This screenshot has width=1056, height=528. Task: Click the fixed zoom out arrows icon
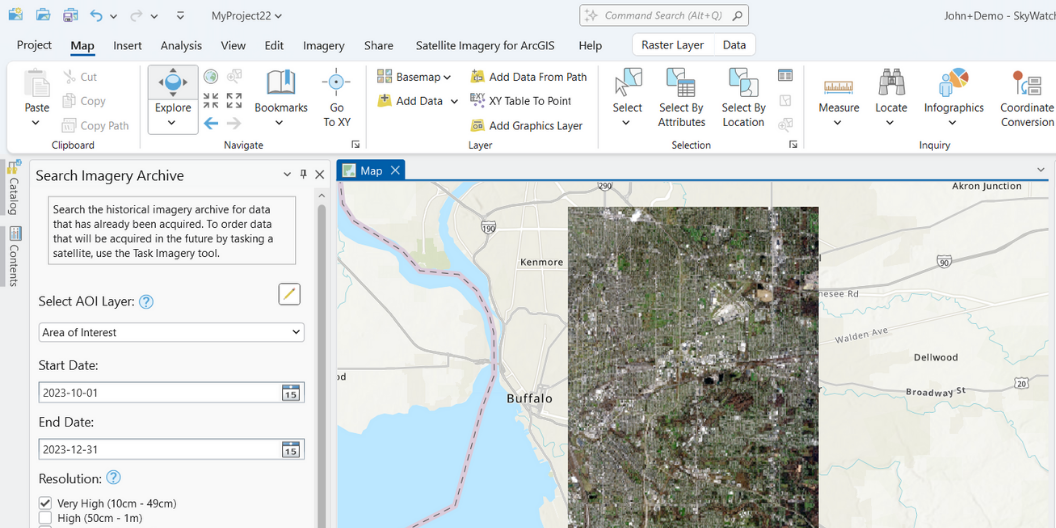click(x=234, y=100)
